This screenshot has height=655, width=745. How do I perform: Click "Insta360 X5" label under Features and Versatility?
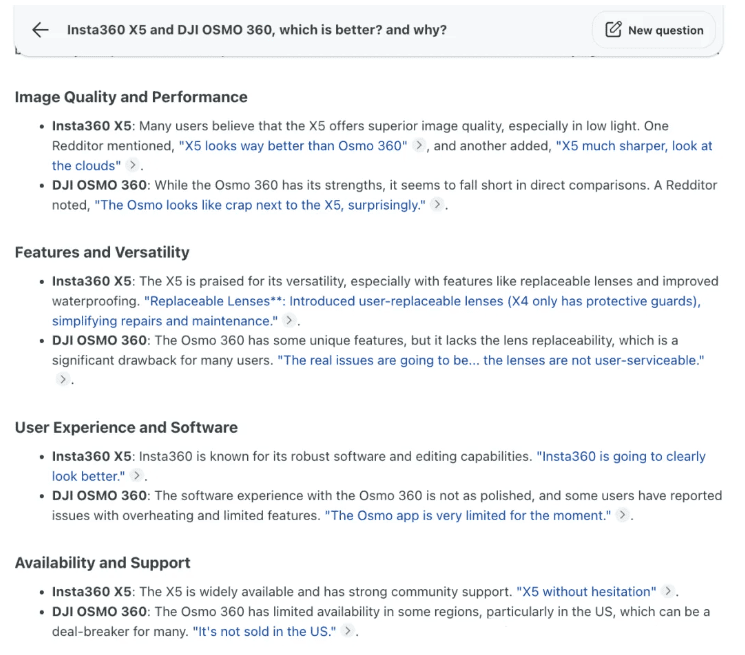coord(92,281)
